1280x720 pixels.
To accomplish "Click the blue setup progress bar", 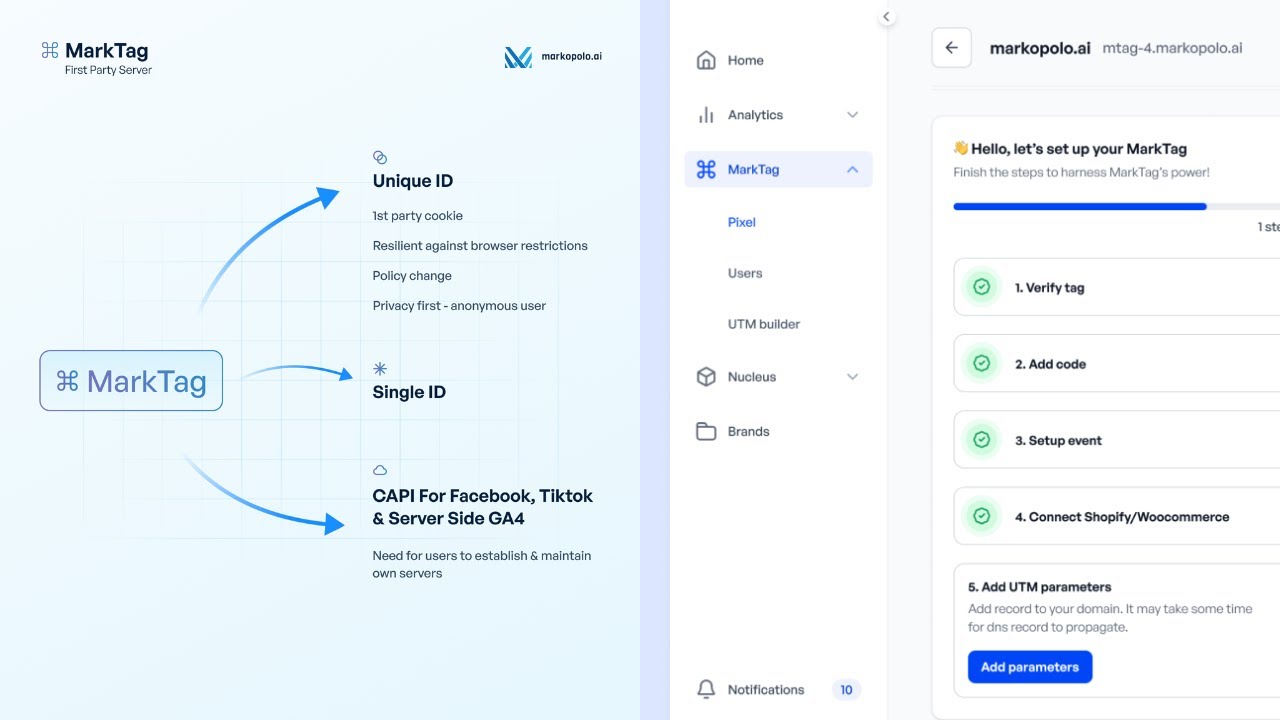I will pos(1080,206).
